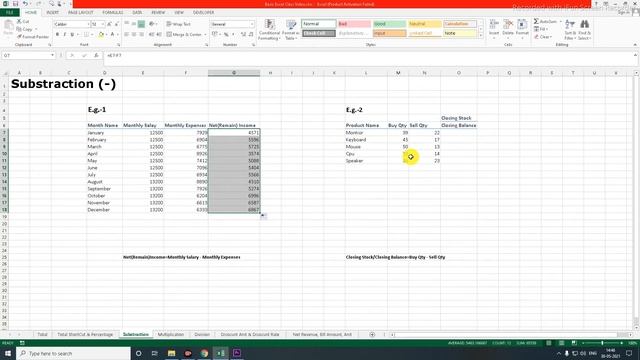Click the zoom slider in status bar
The height and width of the screenshot is (360, 640).
602,343
